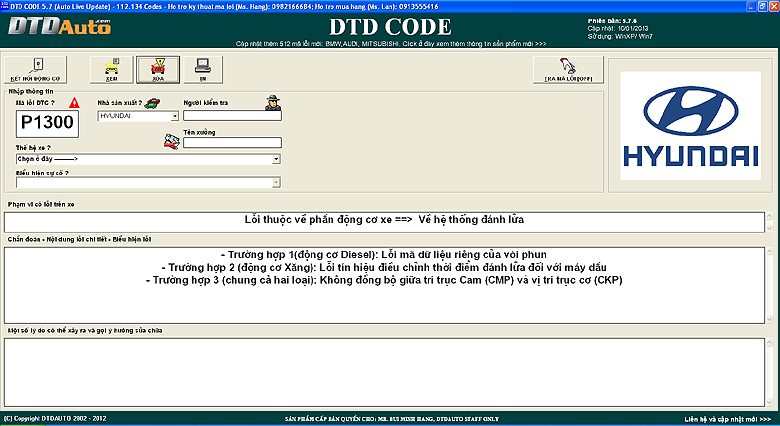Minimize the DTD CODE window

(751, 6)
